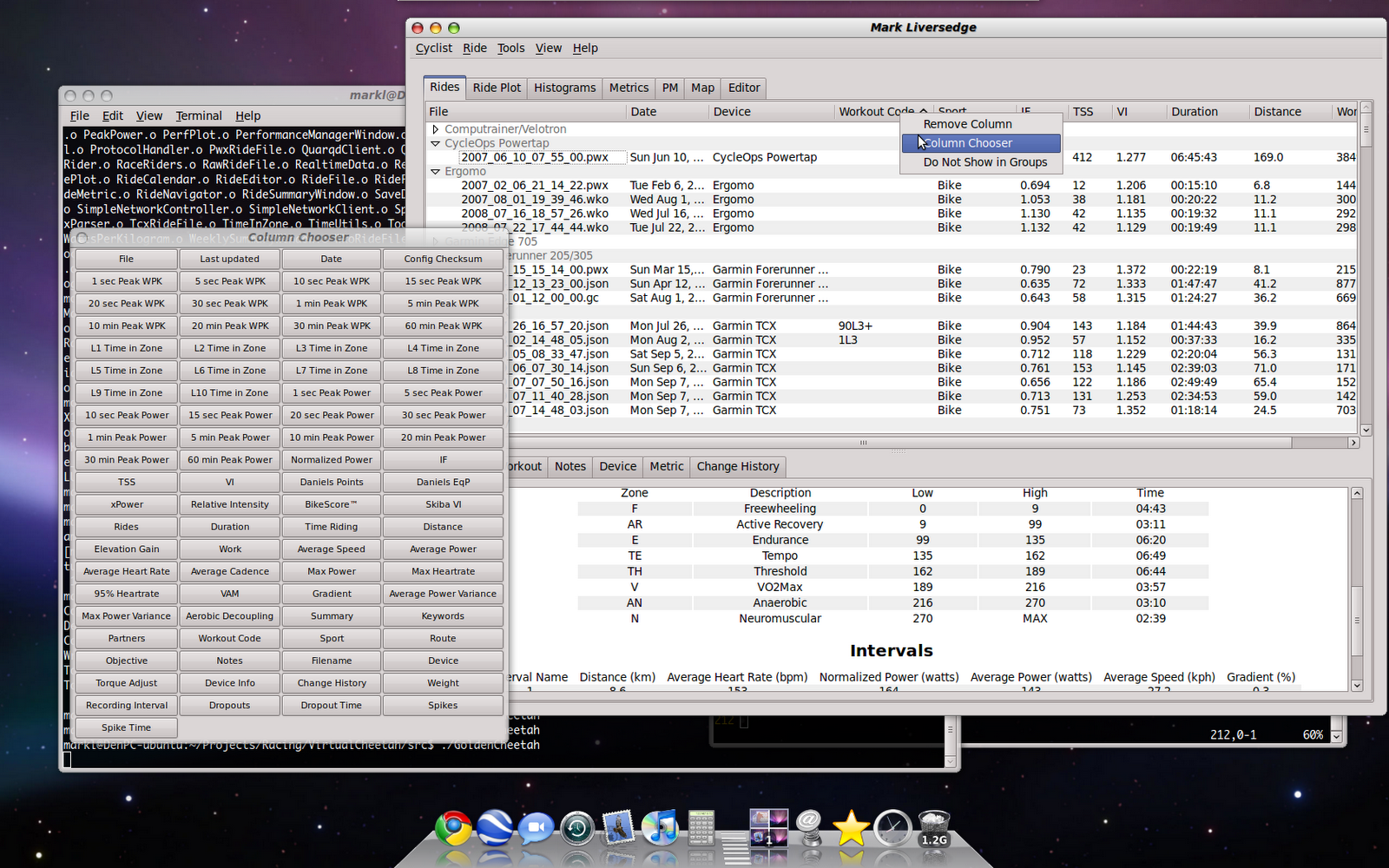
Task: Open the Trash showing 1.2G
Action: click(x=934, y=828)
